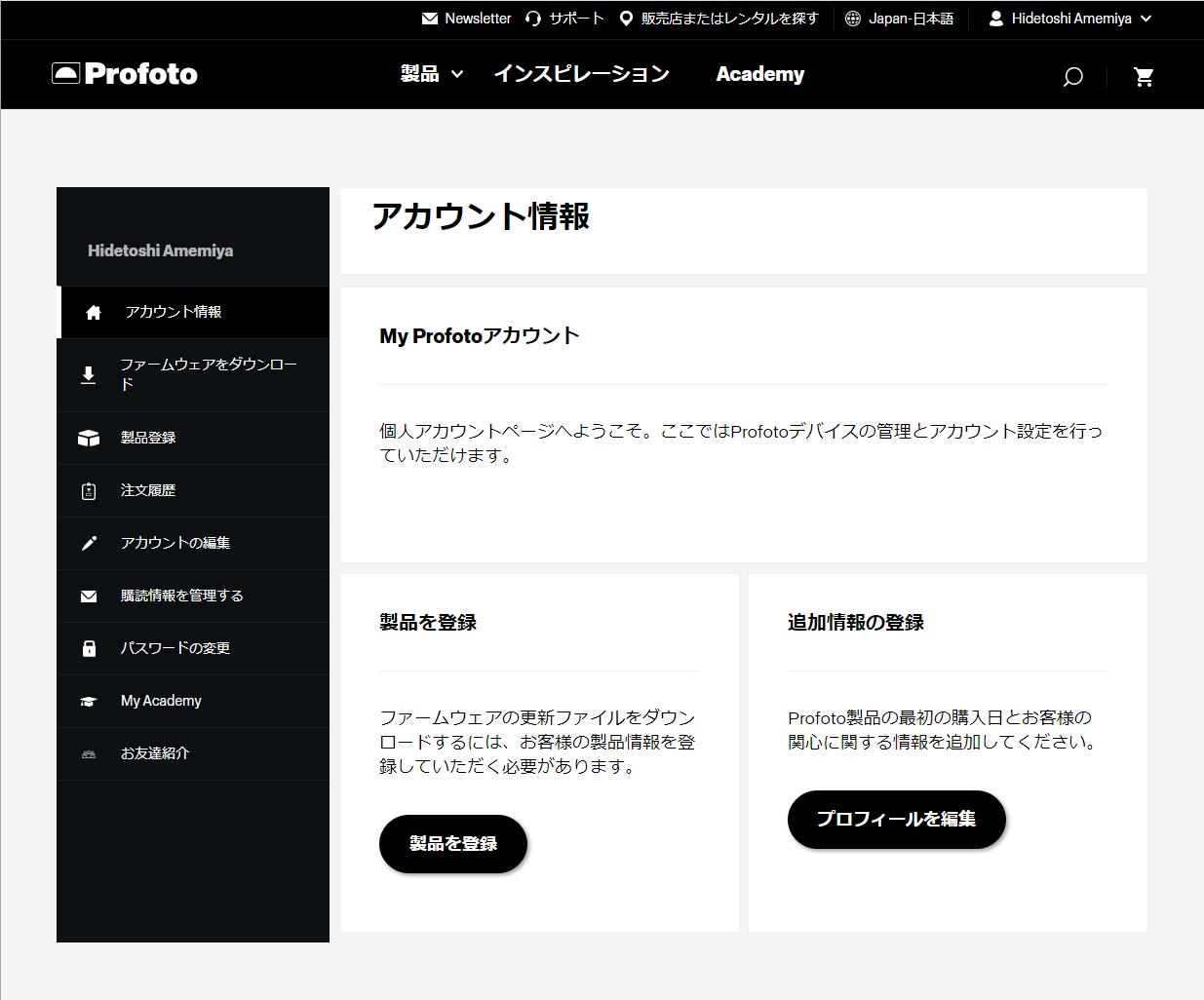This screenshot has height=1000, width=1204.
Task: Click the Hidetoshi Amemiya sidebar name
Action: 161,250
